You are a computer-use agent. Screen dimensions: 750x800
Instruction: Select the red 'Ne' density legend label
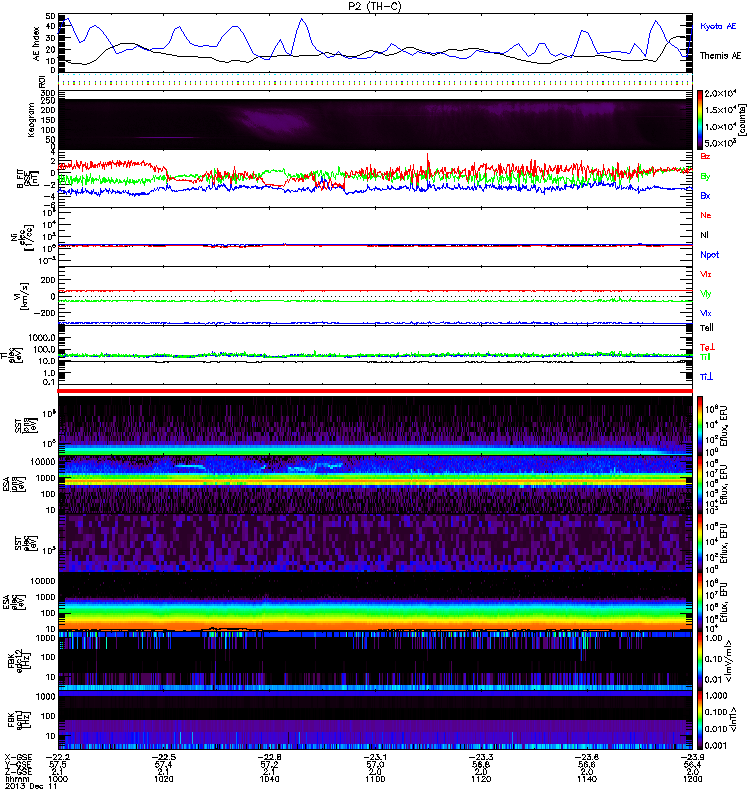pyautogui.click(x=706, y=215)
